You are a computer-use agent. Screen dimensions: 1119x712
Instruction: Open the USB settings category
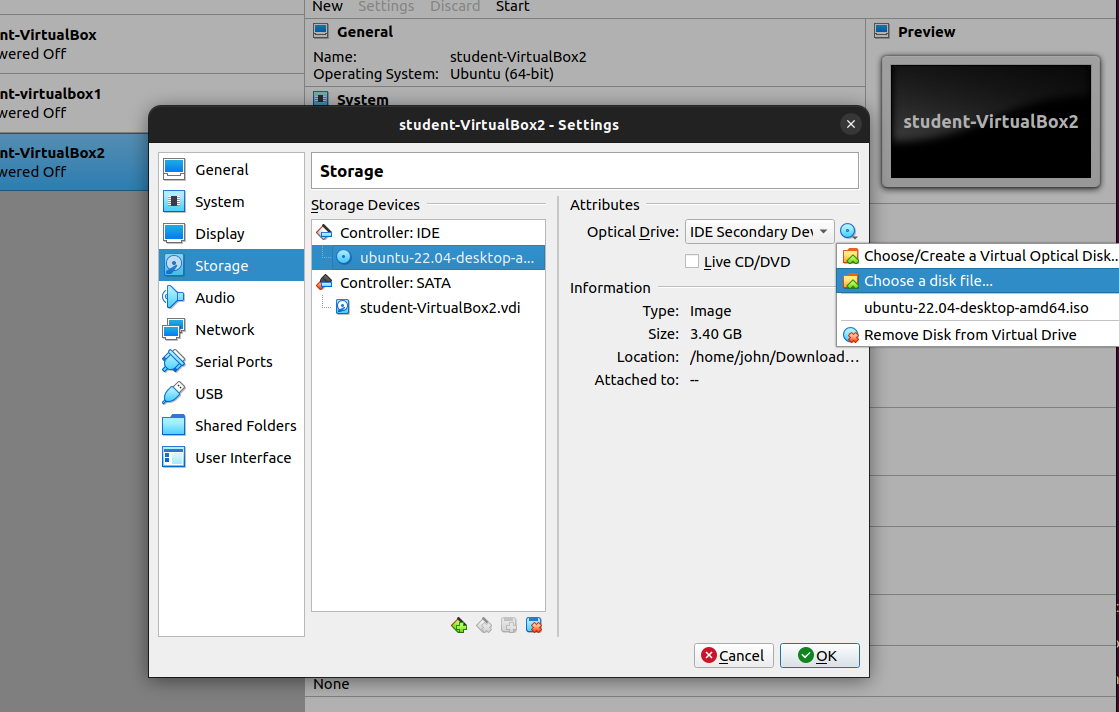click(208, 394)
